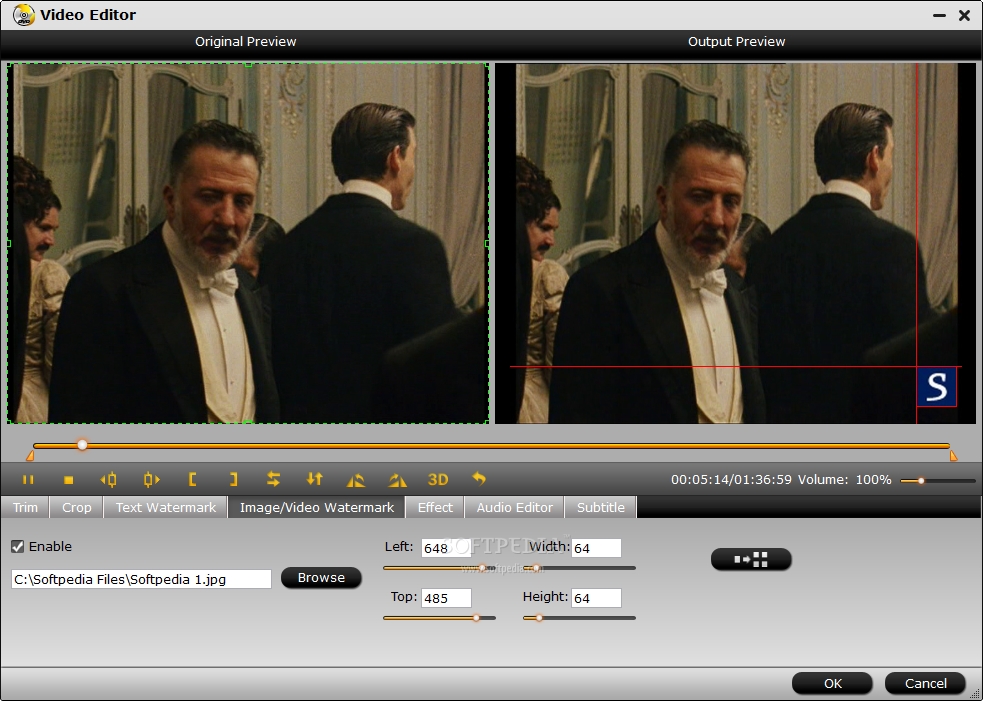Select the Image/Video Watermark tab
The image size is (983, 701).
[317, 507]
